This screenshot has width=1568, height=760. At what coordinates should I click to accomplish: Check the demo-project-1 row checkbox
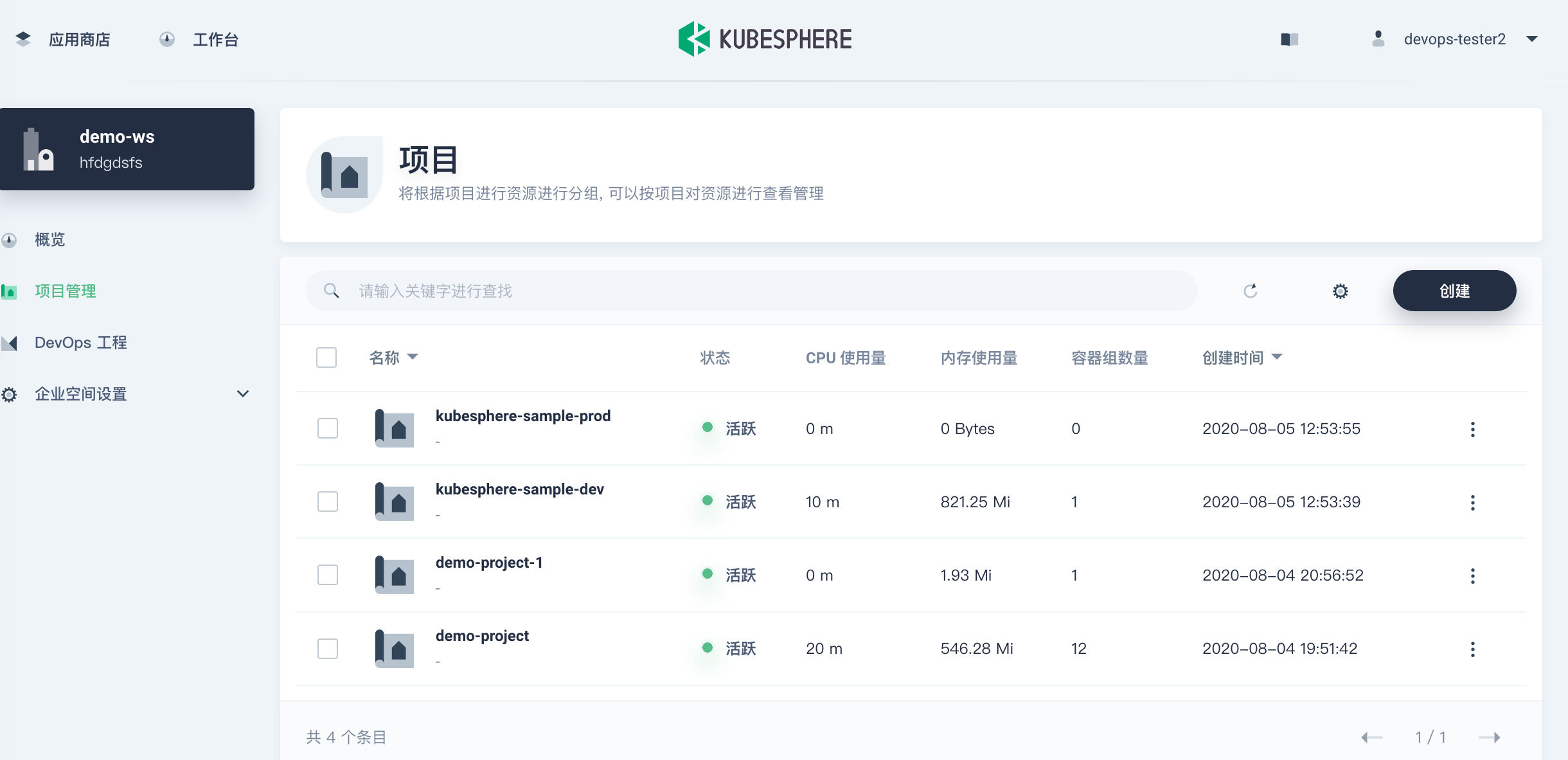coord(328,575)
